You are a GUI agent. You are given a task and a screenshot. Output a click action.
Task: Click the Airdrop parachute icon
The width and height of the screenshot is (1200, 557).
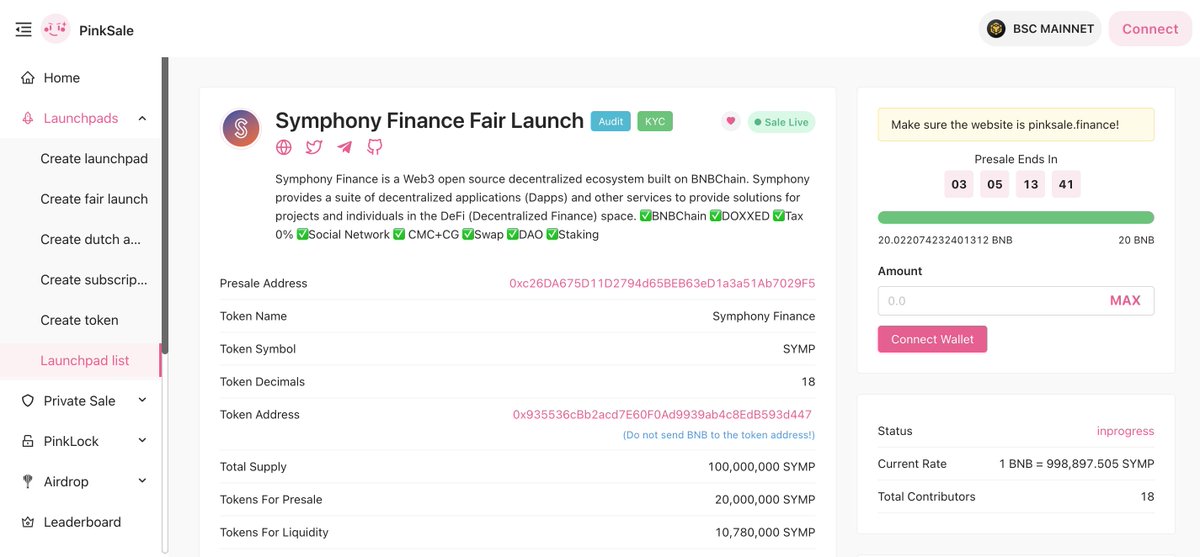(28, 482)
